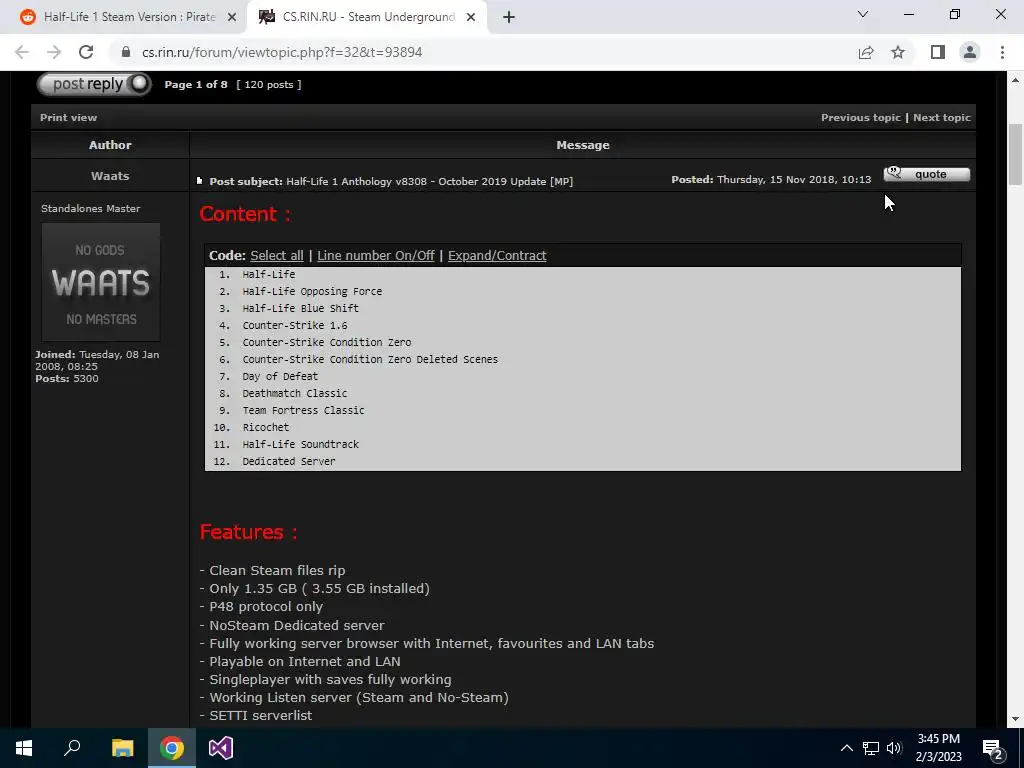This screenshot has width=1024, height=768.
Task: Click scrollbar up arrow
Action: tap(1015, 80)
